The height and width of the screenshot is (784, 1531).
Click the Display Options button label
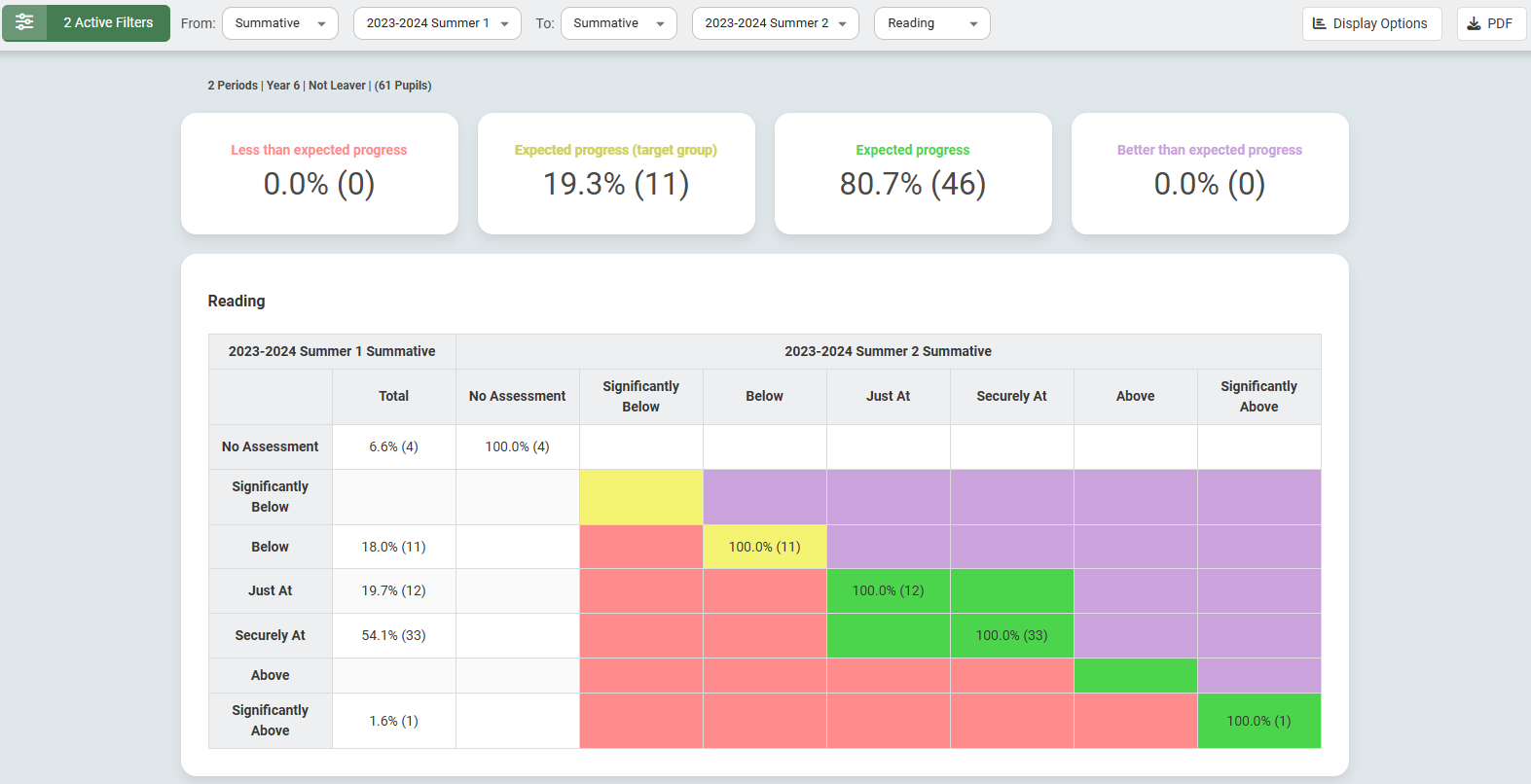1379,23
